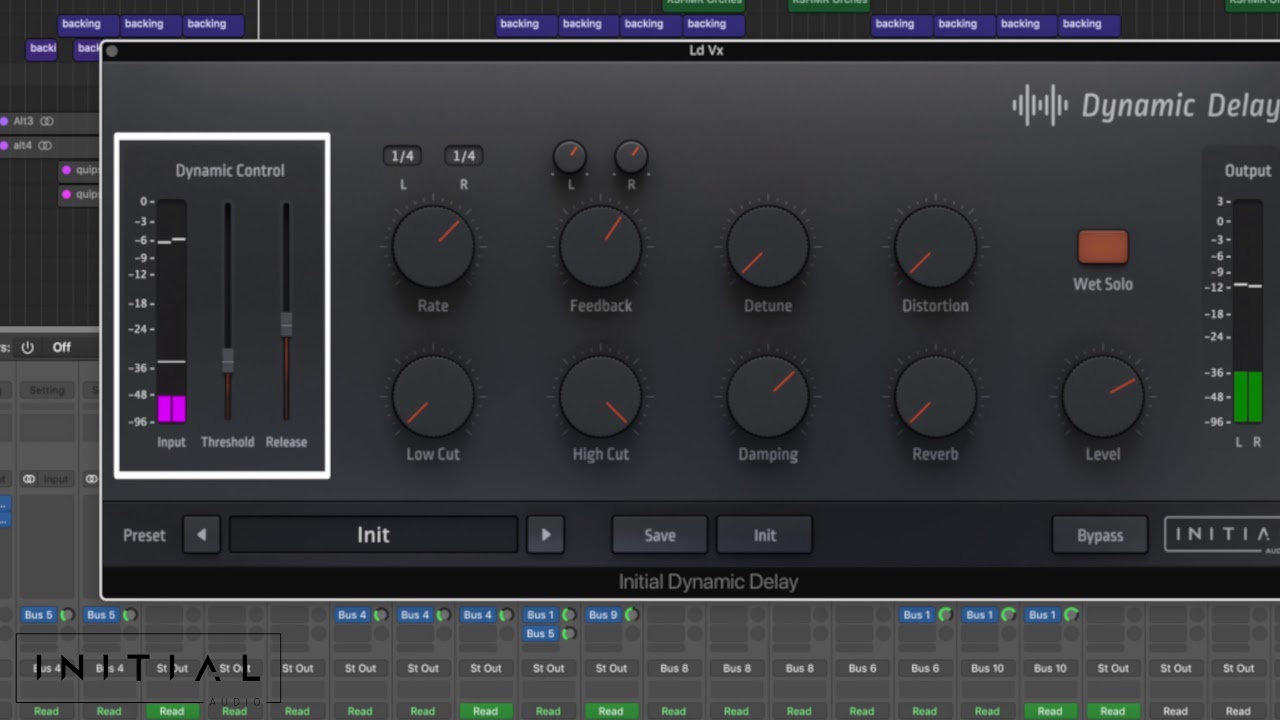This screenshot has width=1280, height=720.
Task: Click the Damping knob
Action: coord(768,396)
